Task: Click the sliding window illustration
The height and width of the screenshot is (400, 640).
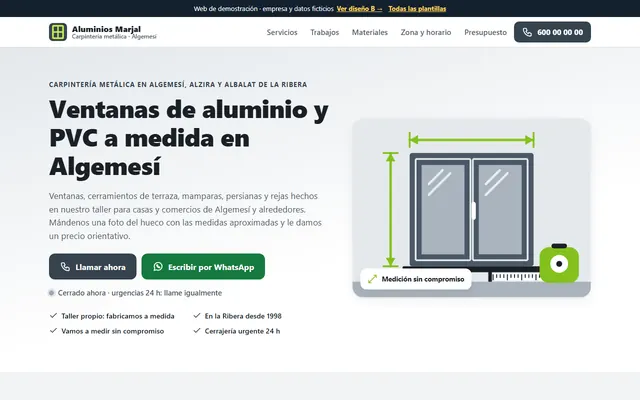Action: click(471, 210)
